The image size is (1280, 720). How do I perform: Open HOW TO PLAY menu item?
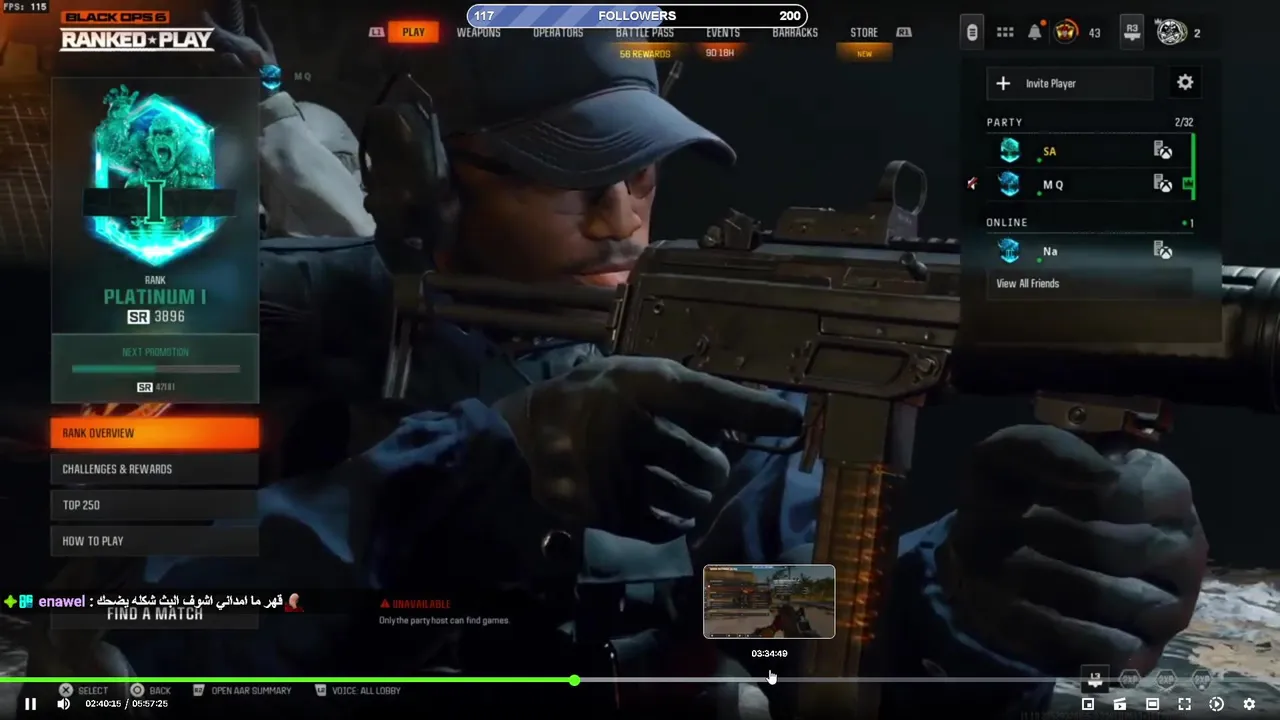pyautogui.click(x=155, y=541)
